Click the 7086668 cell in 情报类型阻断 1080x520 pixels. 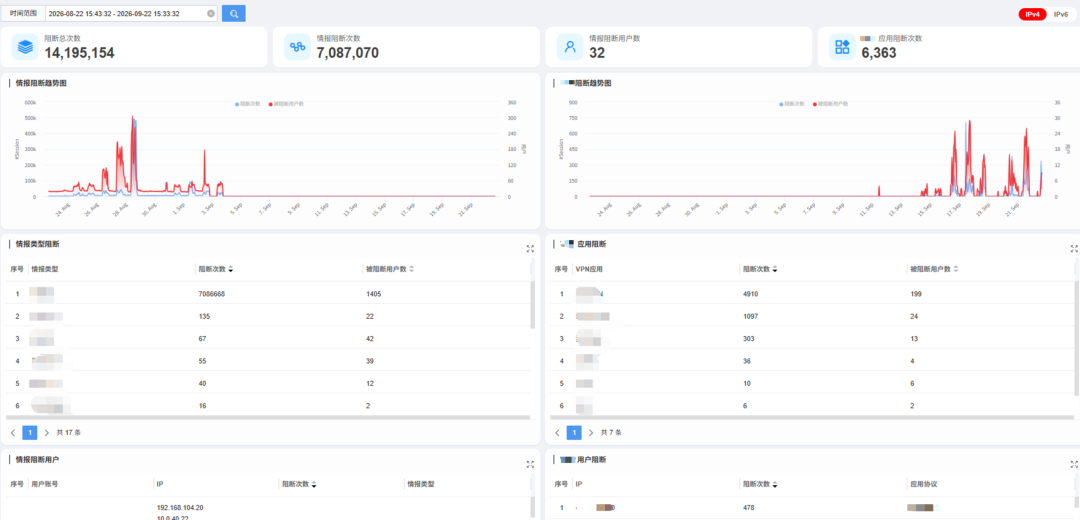212,294
